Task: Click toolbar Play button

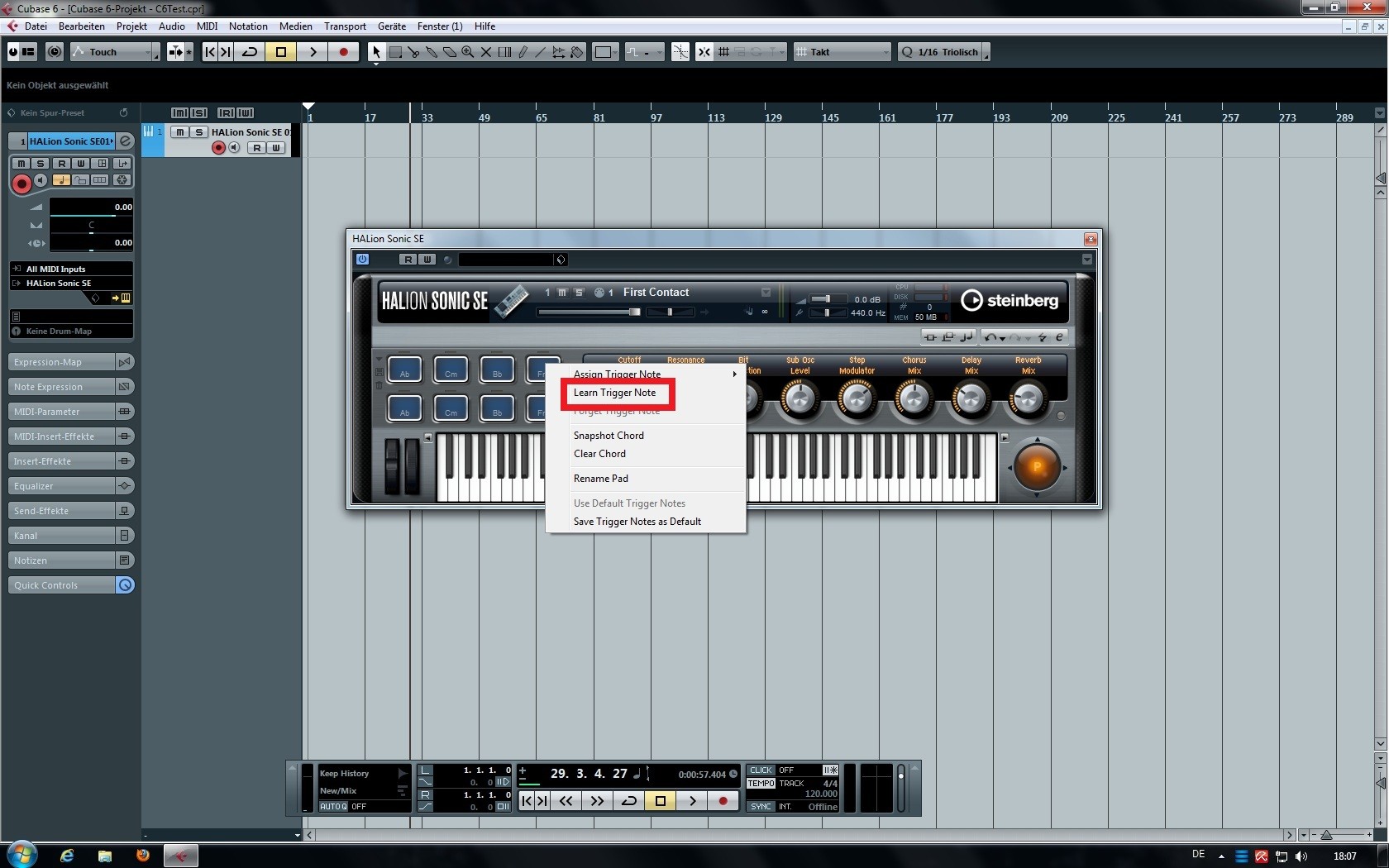Action: 313,52
